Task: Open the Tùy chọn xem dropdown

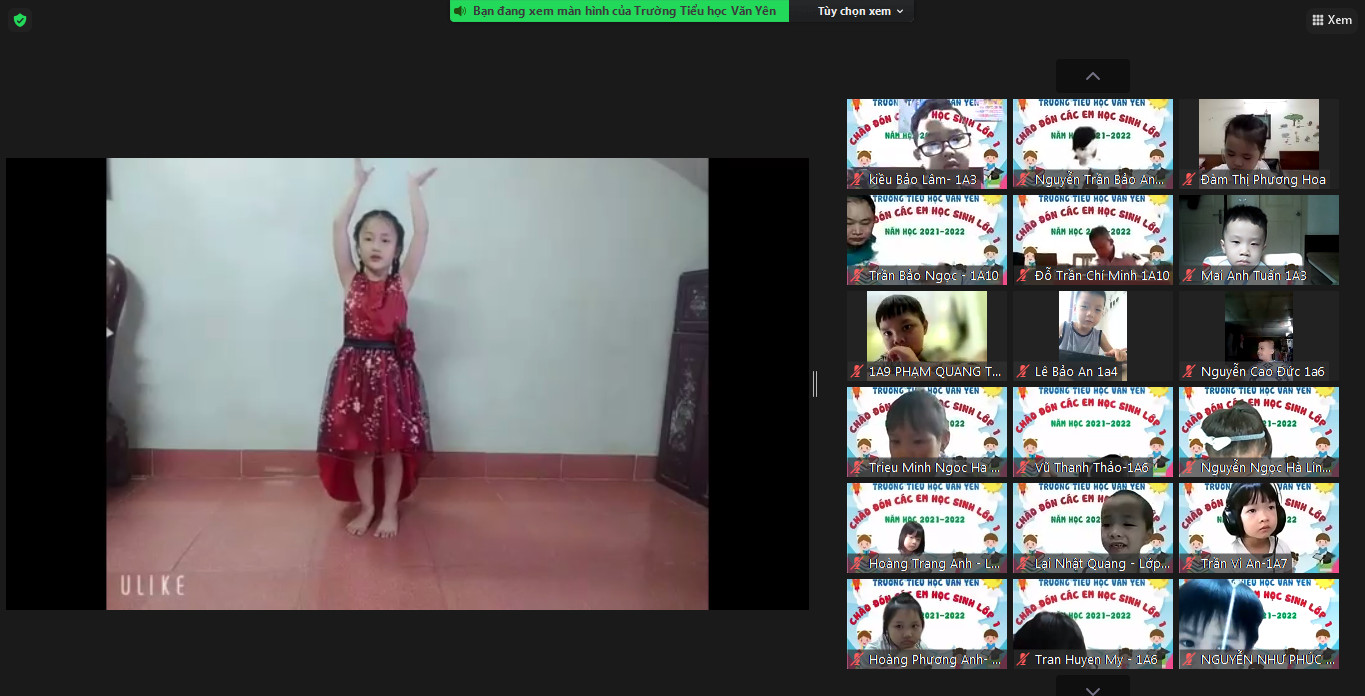Action: click(x=860, y=11)
